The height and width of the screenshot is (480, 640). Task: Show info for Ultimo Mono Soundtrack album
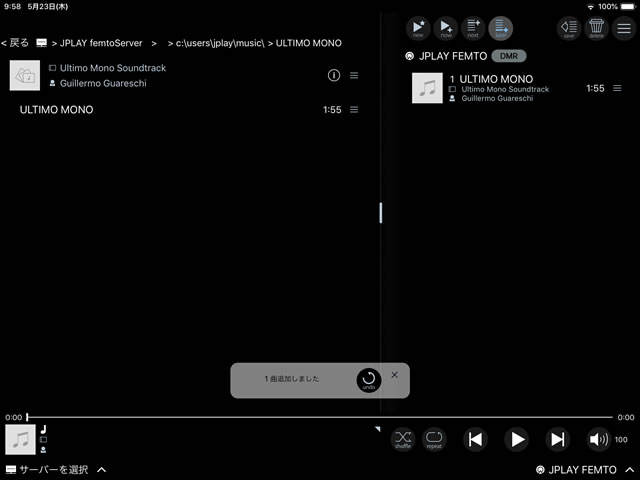point(334,76)
